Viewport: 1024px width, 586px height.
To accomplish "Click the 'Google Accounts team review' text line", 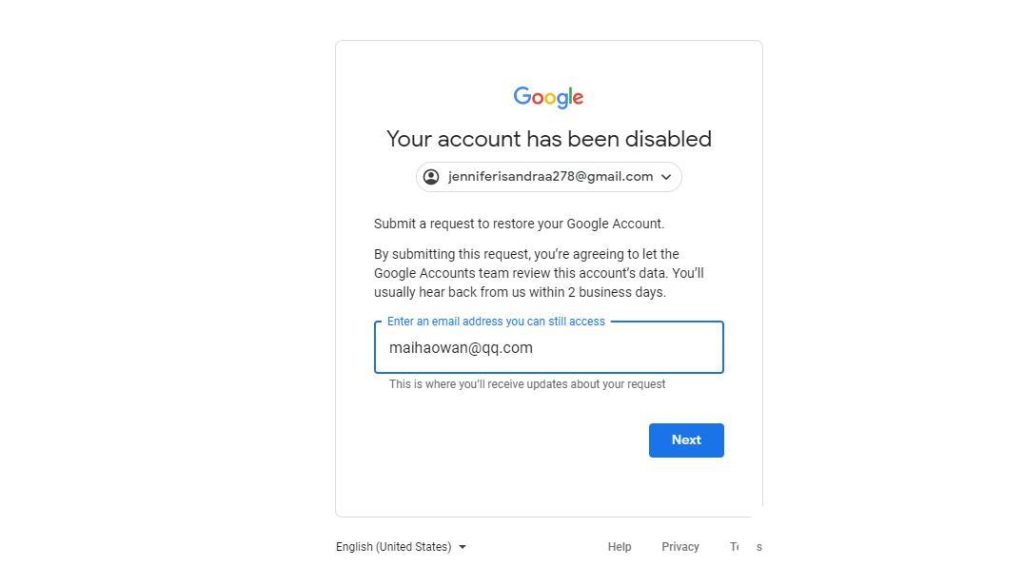I will click(539, 273).
